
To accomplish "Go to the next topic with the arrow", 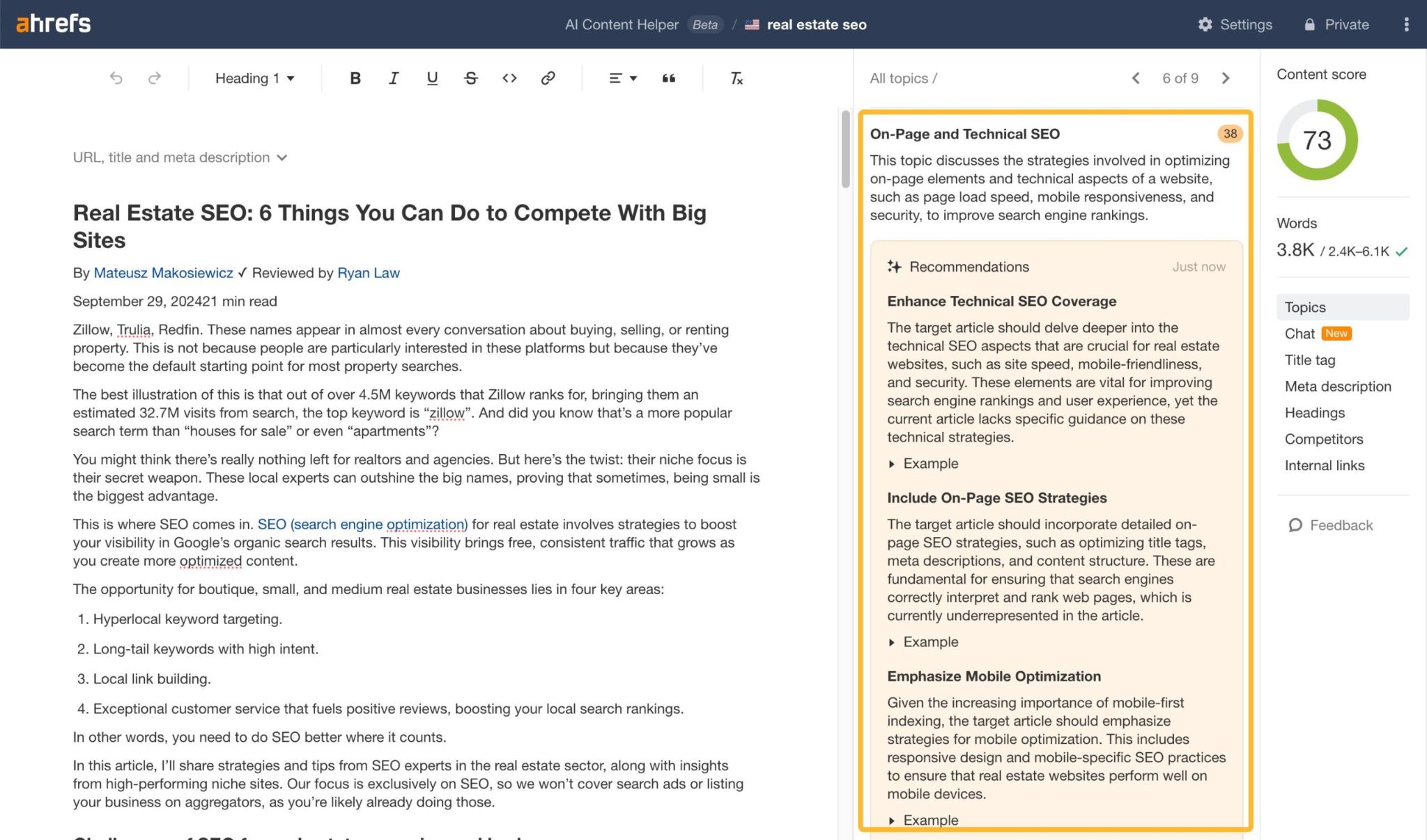I will tap(1226, 78).
